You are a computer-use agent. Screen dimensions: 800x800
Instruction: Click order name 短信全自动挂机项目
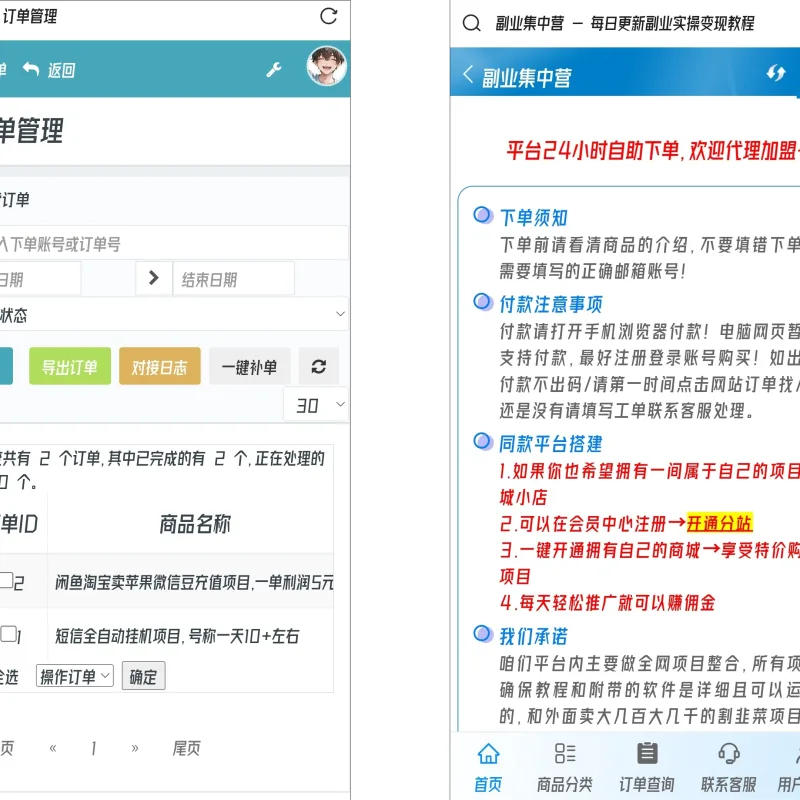(177, 636)
